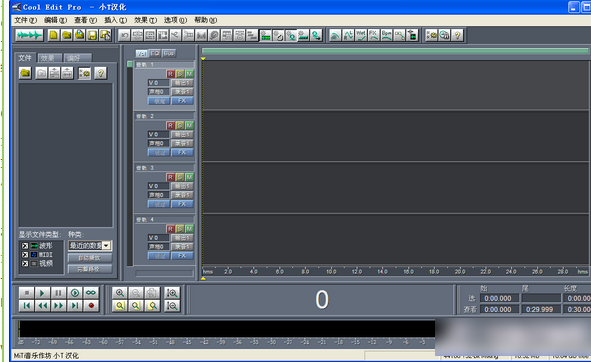Click the save floppy disk toolbar icon
The image size is (591, 362).
92,35
